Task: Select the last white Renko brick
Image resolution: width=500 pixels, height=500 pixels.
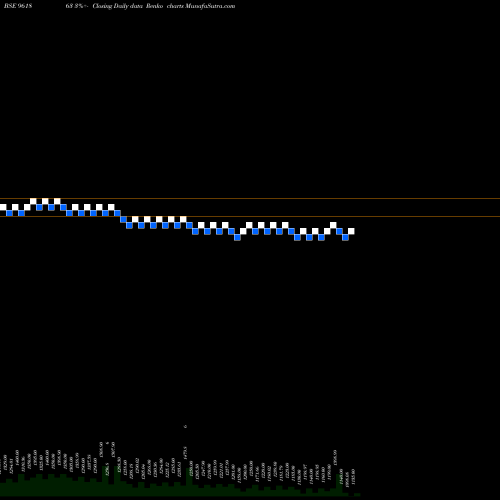Action: click(x=351, y=231)
